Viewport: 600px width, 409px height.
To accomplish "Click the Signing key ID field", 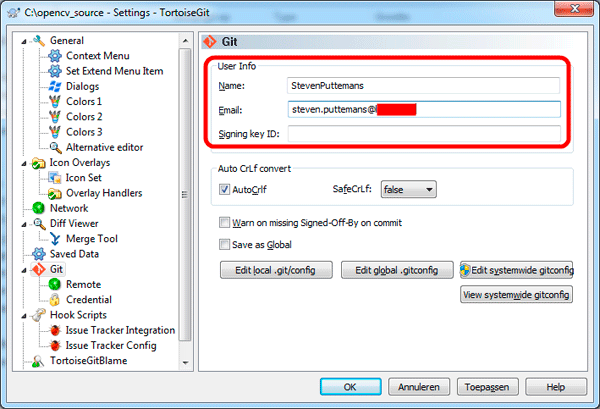I will coord(424,134).
